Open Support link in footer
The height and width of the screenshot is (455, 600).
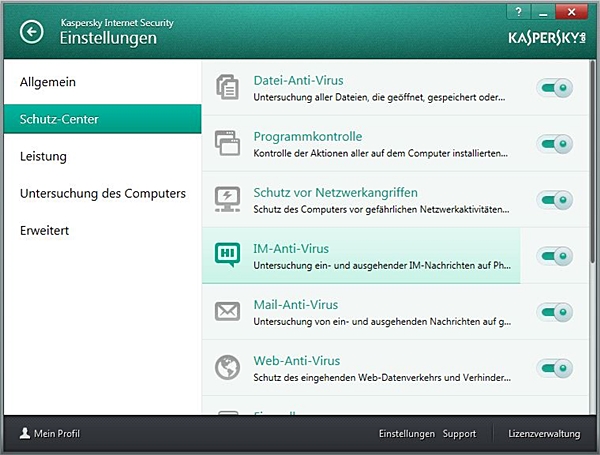[459, 434]
